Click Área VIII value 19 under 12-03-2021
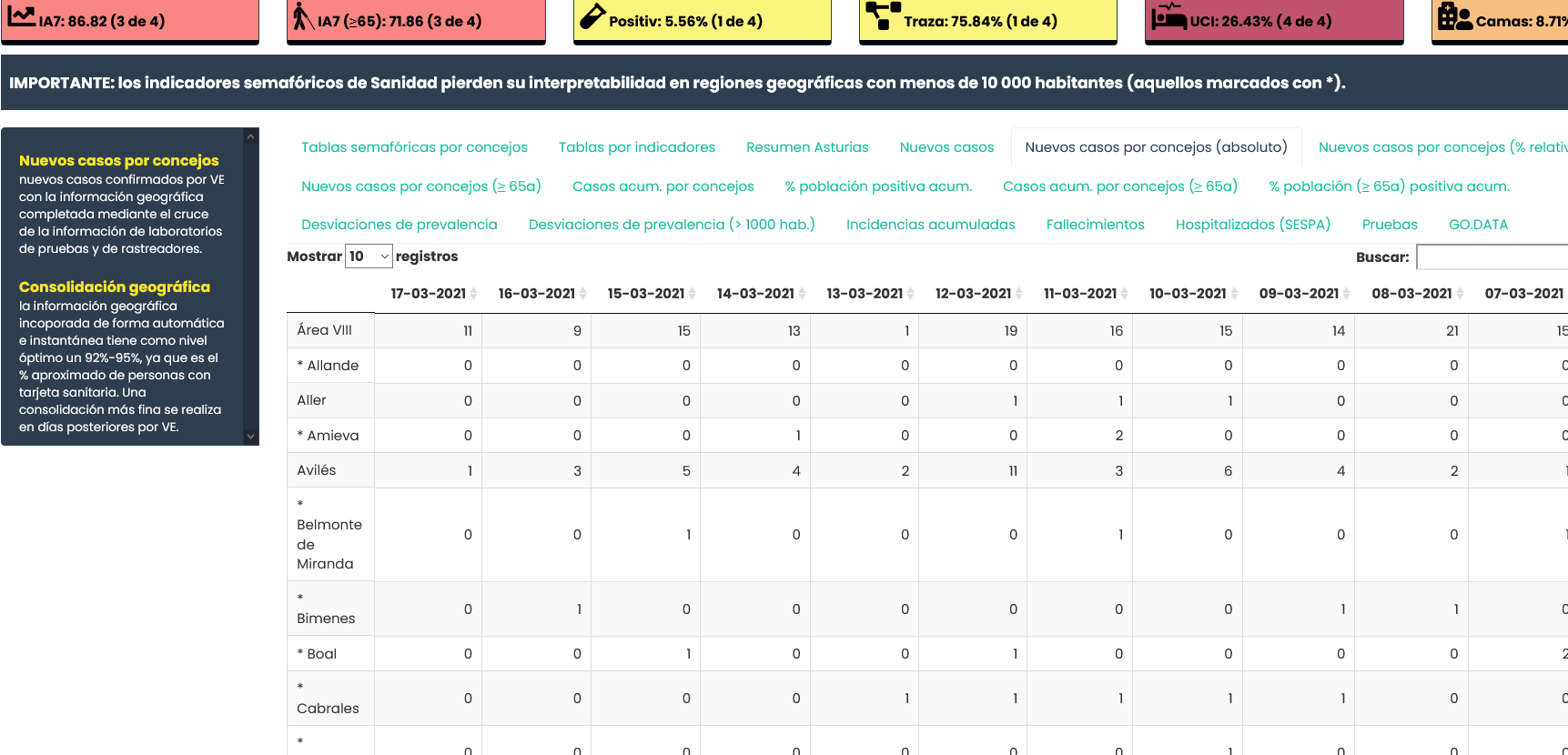 click(x=1010, y=331)
